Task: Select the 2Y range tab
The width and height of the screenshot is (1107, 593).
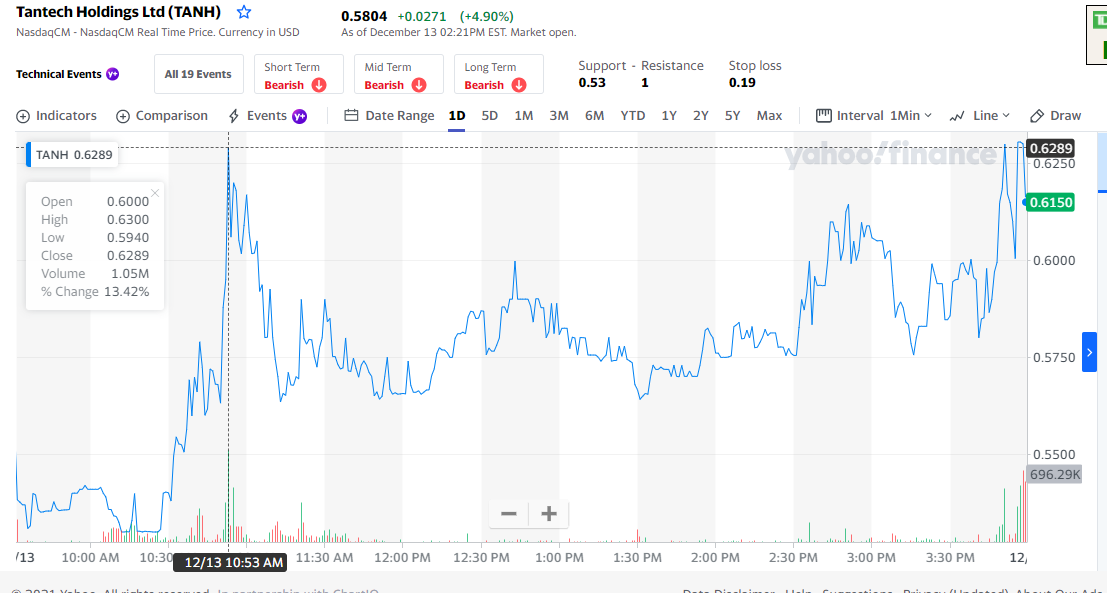Action: [x=700, y=116]
